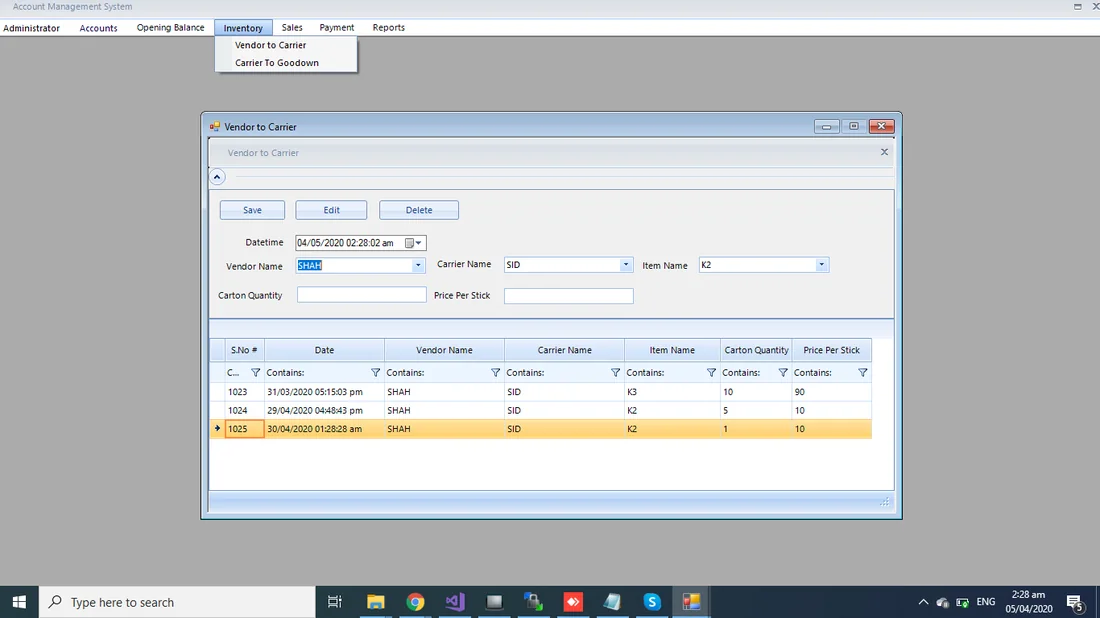Open the Payment menu

[337, 27]
